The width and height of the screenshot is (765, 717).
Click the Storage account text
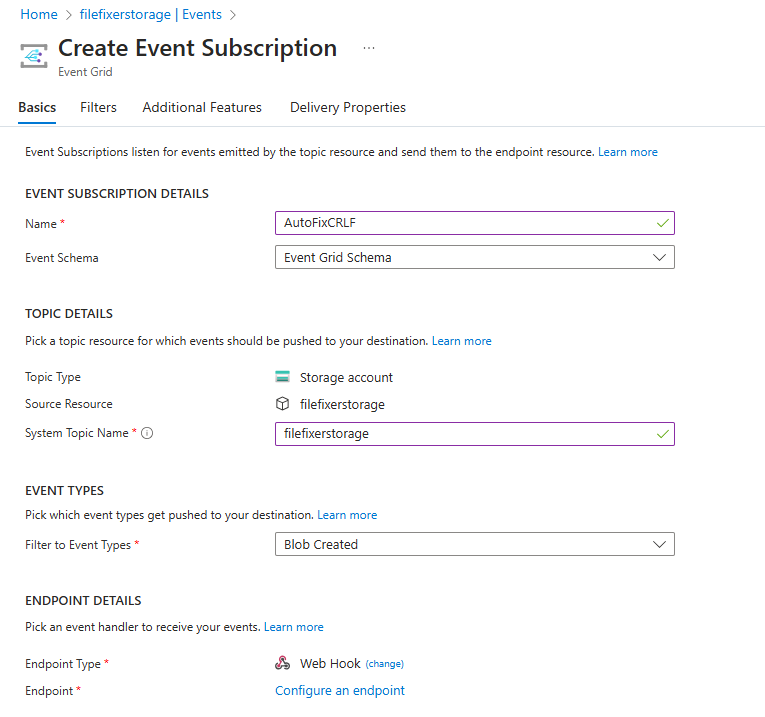[346, 378]
